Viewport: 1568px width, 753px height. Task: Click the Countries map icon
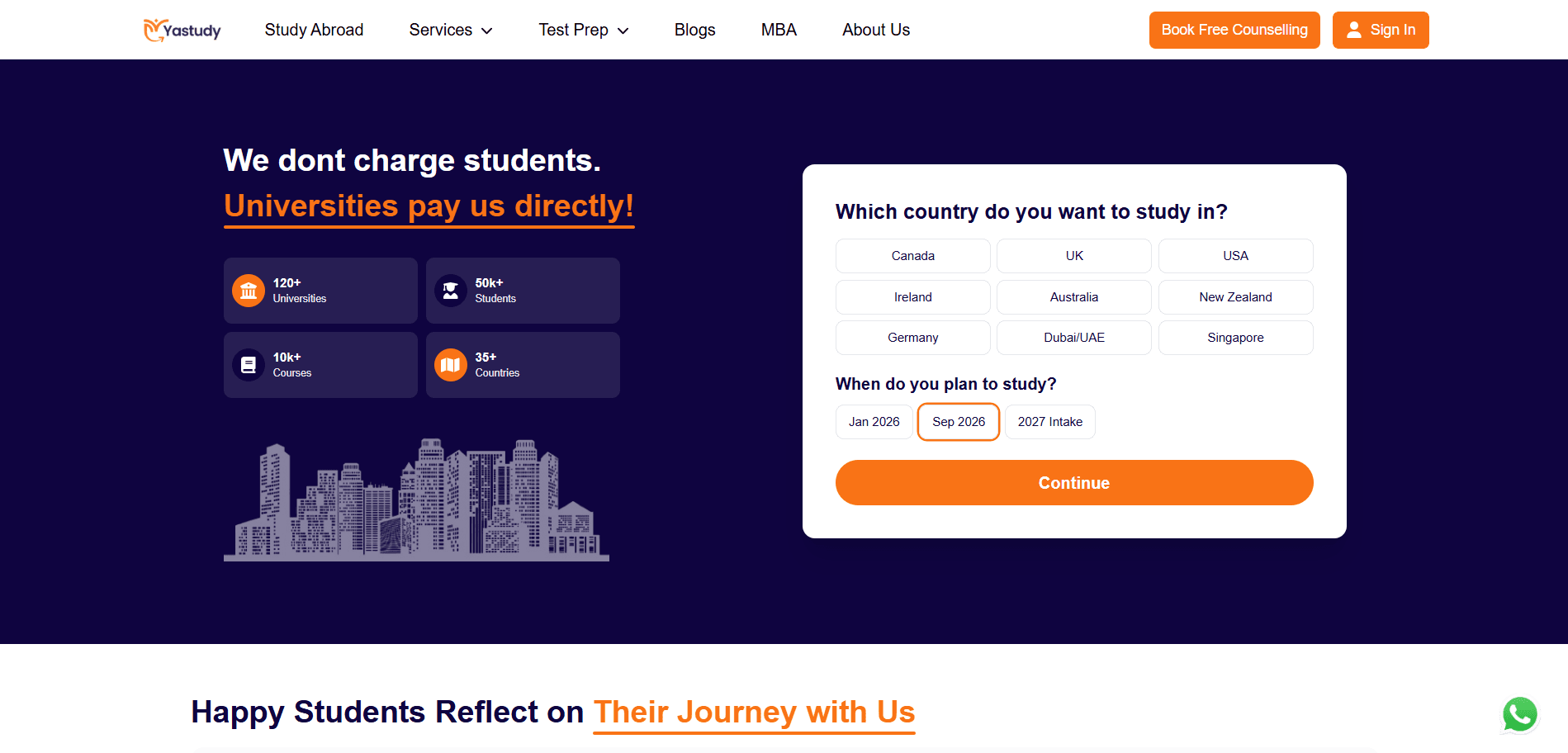451,365
